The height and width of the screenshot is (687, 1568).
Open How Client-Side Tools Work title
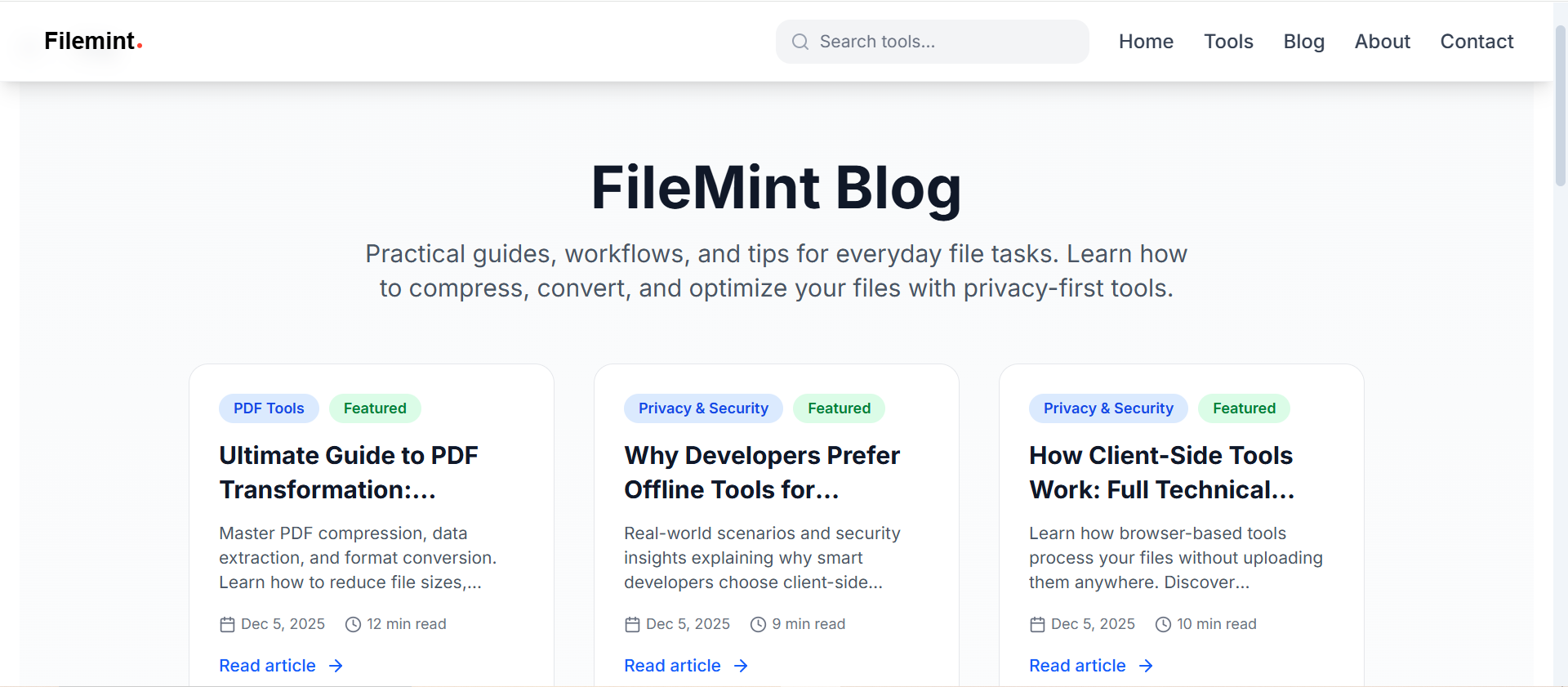click(1161, 472)
